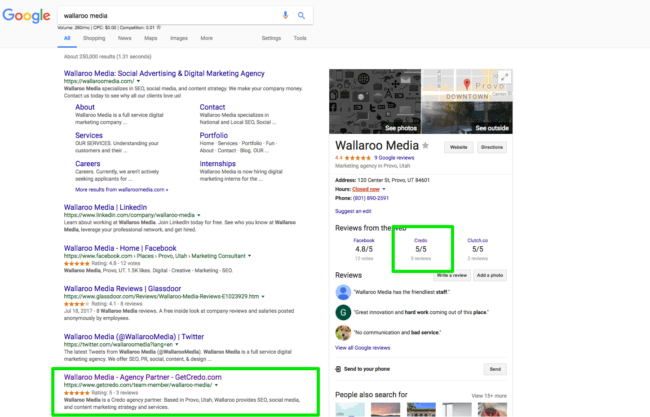This screenshot has height=417, width=650.
Task: Open the Contact sitelink
Action: point(212,107)
